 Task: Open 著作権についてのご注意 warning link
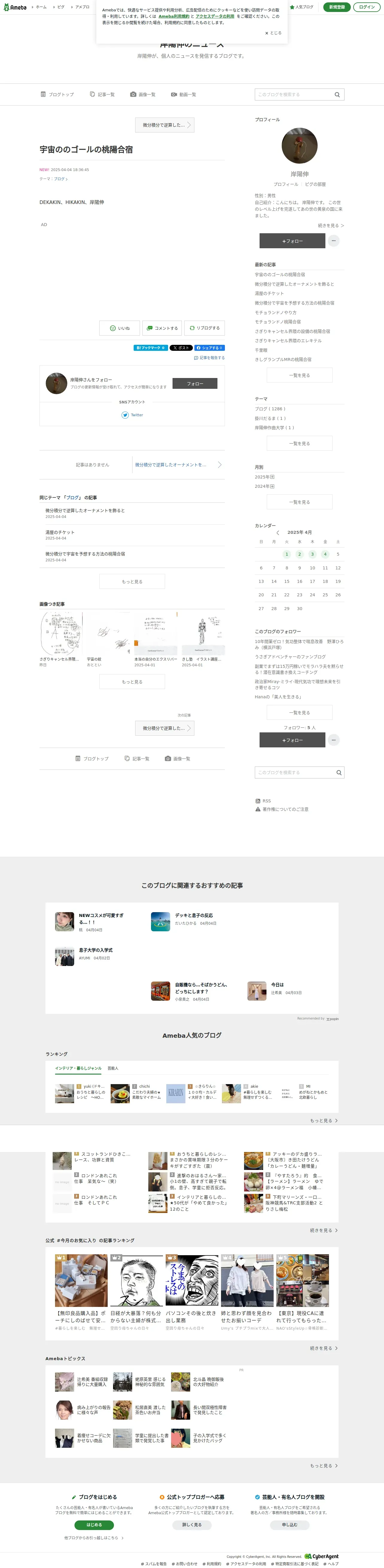282,810
